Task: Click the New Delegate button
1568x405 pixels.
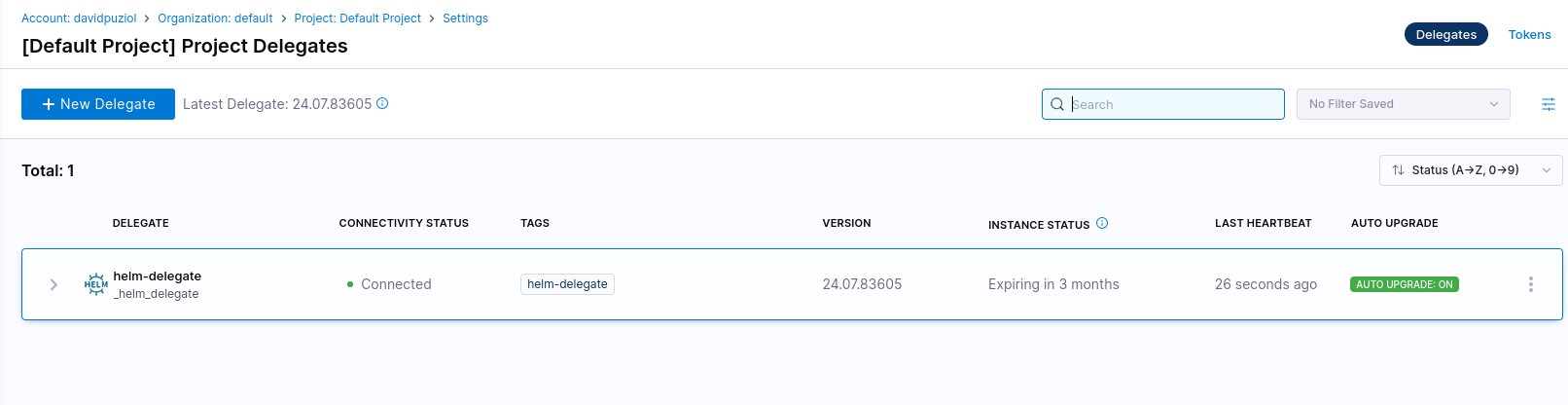Action: coord(98,104)
